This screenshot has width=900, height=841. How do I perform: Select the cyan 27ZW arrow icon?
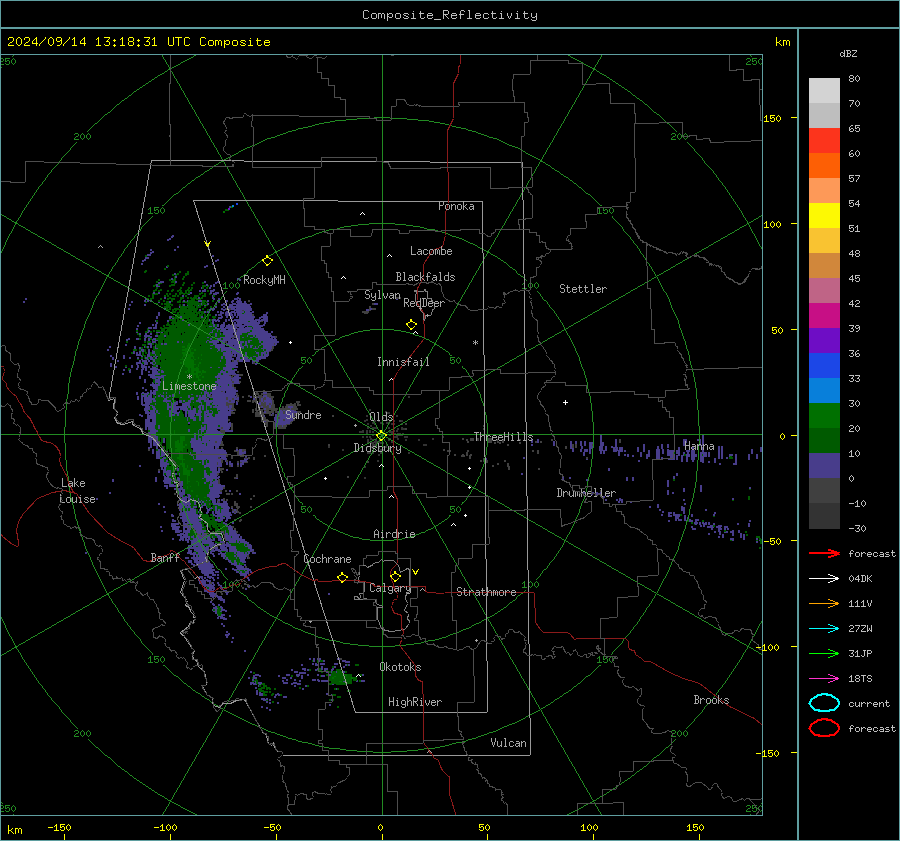pyautogui.click(x=824, y=629)
